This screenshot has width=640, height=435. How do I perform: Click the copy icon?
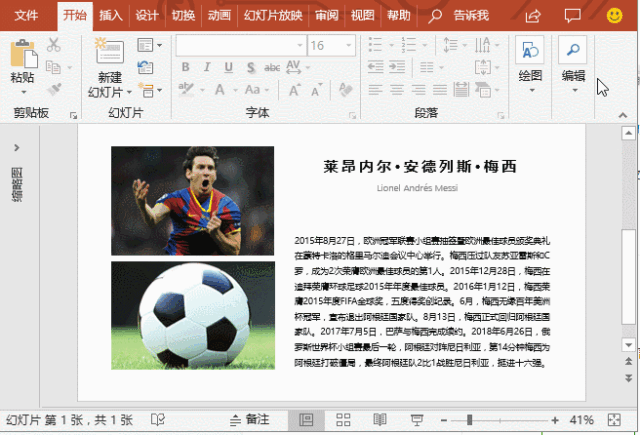pyautogui.click(x=53, y=67)
